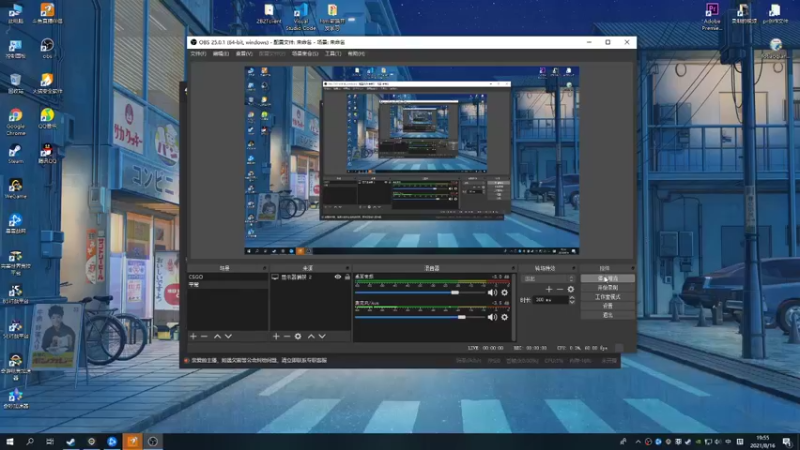Open Task View on taskbar
The height and width of the screenshot is (450, 800).
coord(49,441)
